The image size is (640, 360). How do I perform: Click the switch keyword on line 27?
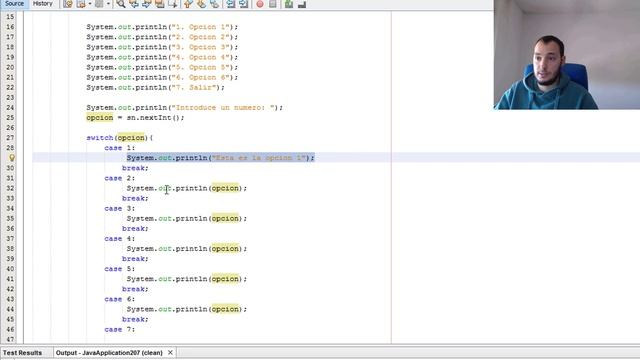point(100,138)
